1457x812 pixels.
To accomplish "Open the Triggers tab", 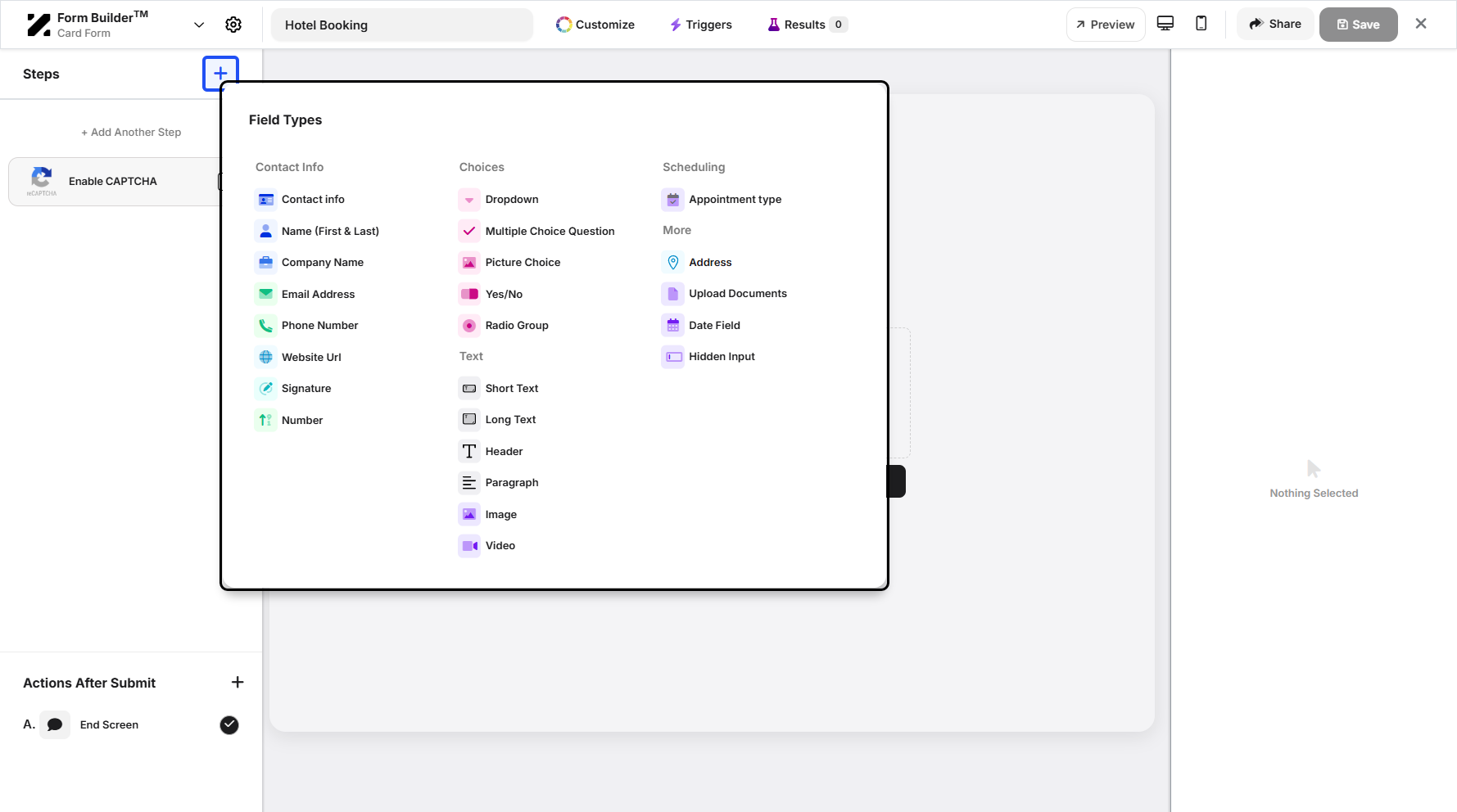I will pyautogui.click(x=701, y=25).
